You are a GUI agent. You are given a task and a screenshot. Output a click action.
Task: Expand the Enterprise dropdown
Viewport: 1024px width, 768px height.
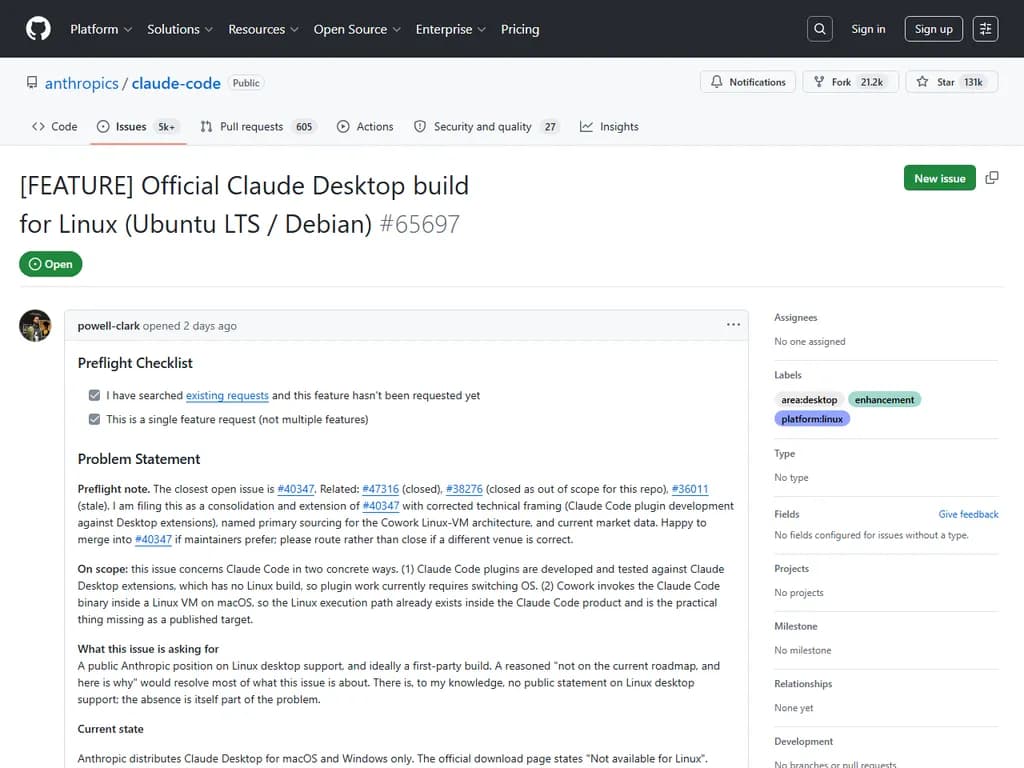(451, 29)
